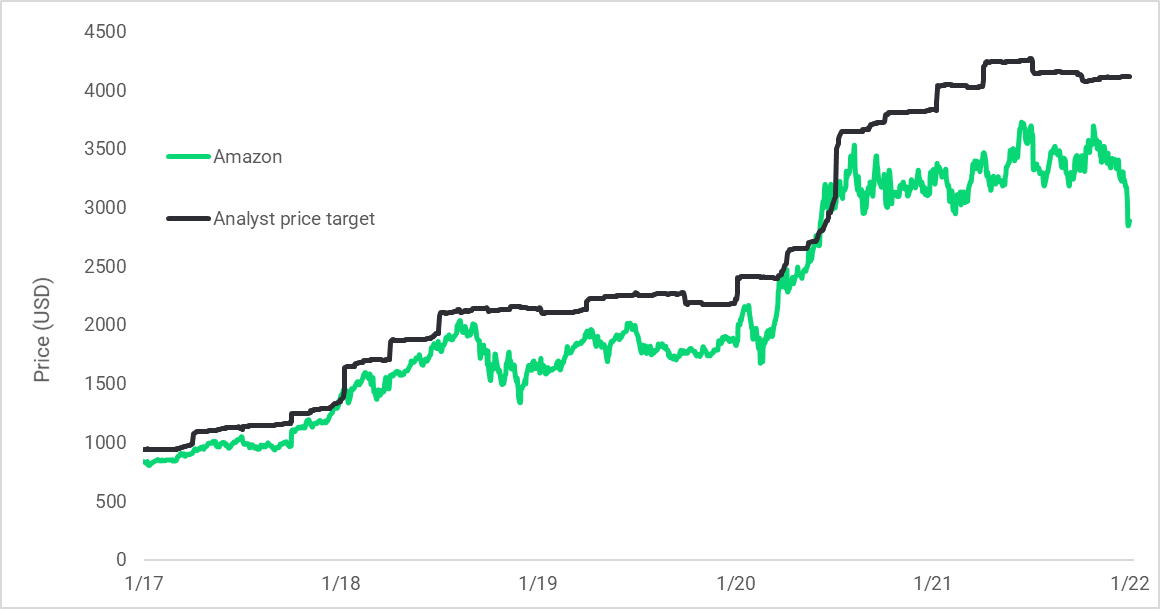Select the 2000 y-axis tick label
The height and width of the screenshot is (609, 1160).
[x=106, y=325]
